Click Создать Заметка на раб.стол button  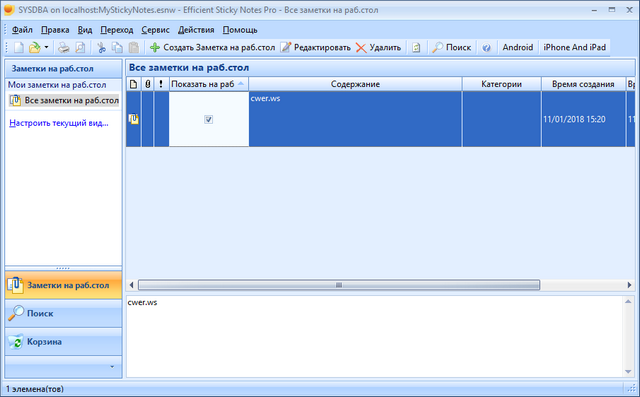pyautogui.click(x=212, y=48)
